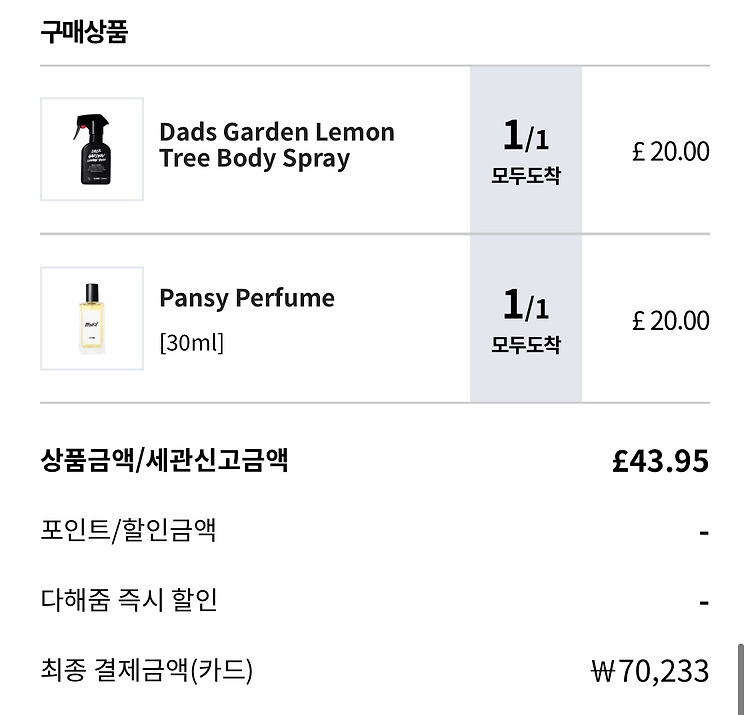The image size is (750, 715).
Task: Click the ₩70,233 final payment amount
Action: [x=650, y=671]
